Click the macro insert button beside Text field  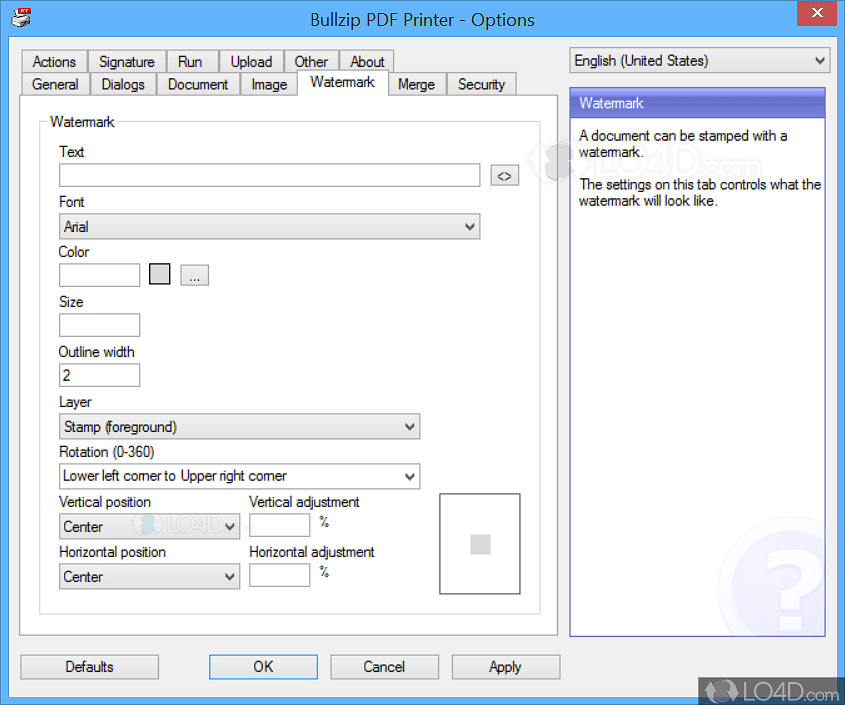504,176
